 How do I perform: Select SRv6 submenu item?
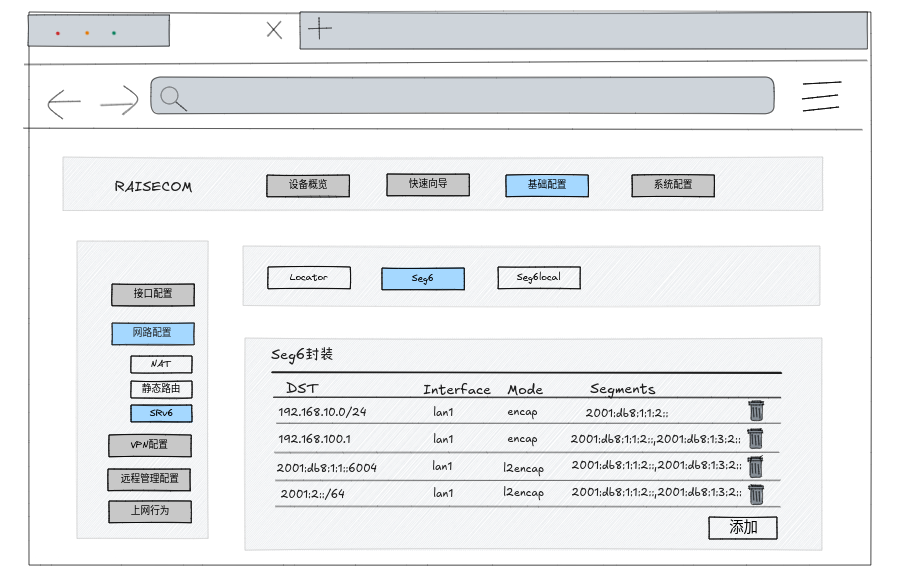click(162, 413)
